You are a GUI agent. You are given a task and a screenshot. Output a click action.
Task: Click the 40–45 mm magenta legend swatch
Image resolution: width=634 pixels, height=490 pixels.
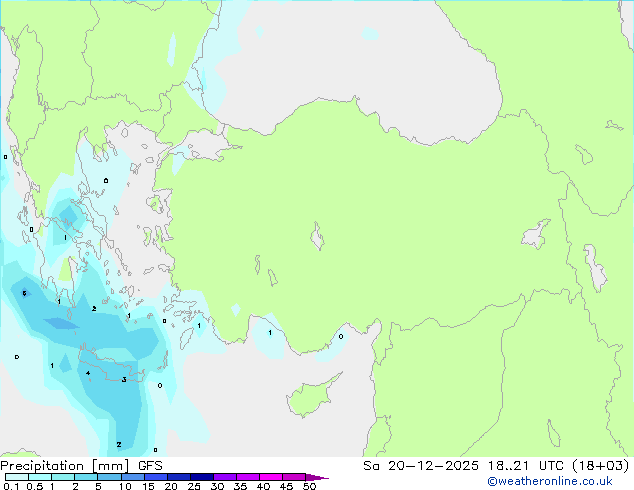[271, 477]
